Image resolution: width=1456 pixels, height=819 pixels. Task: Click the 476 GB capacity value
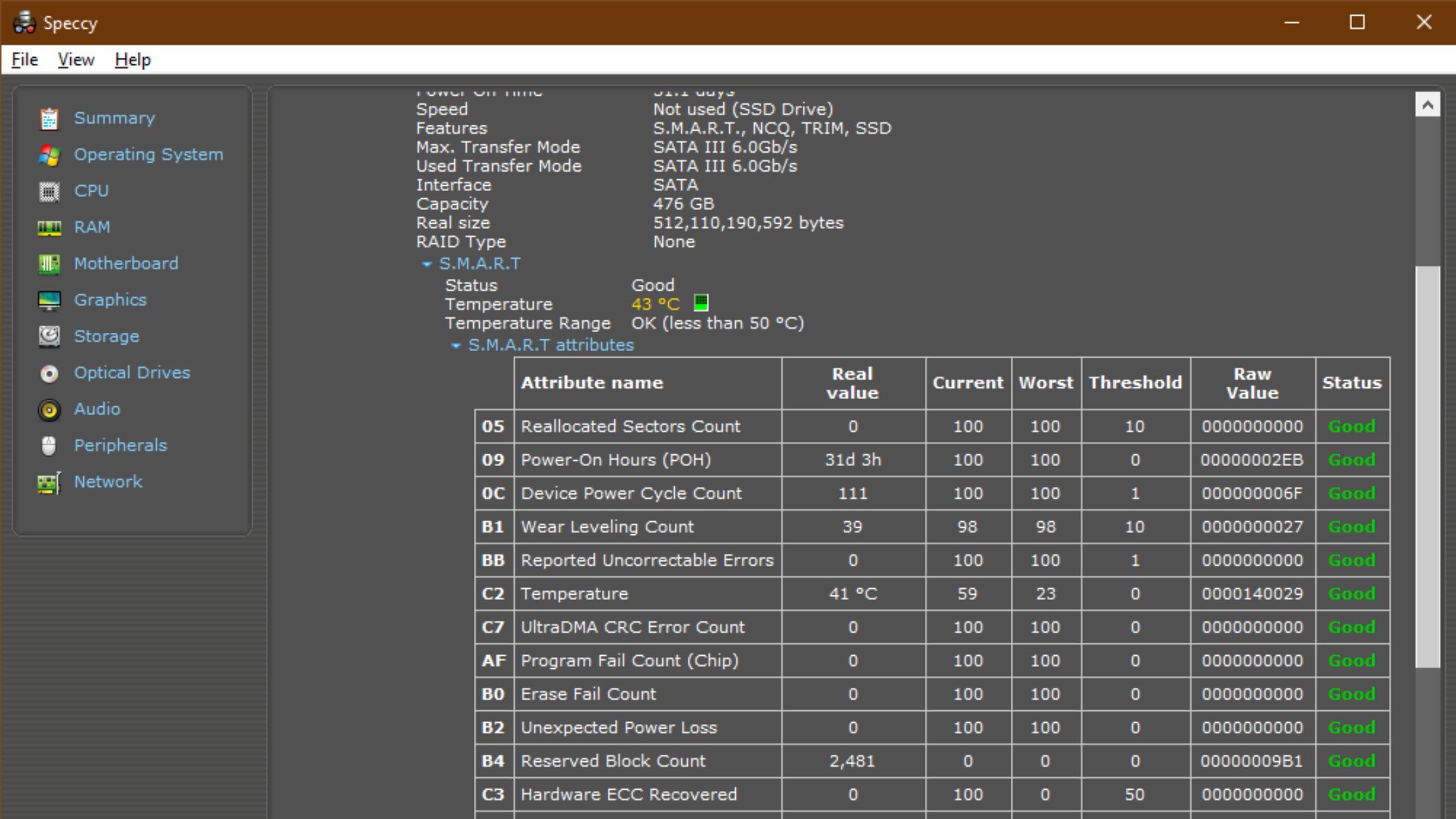pos(683,204)
